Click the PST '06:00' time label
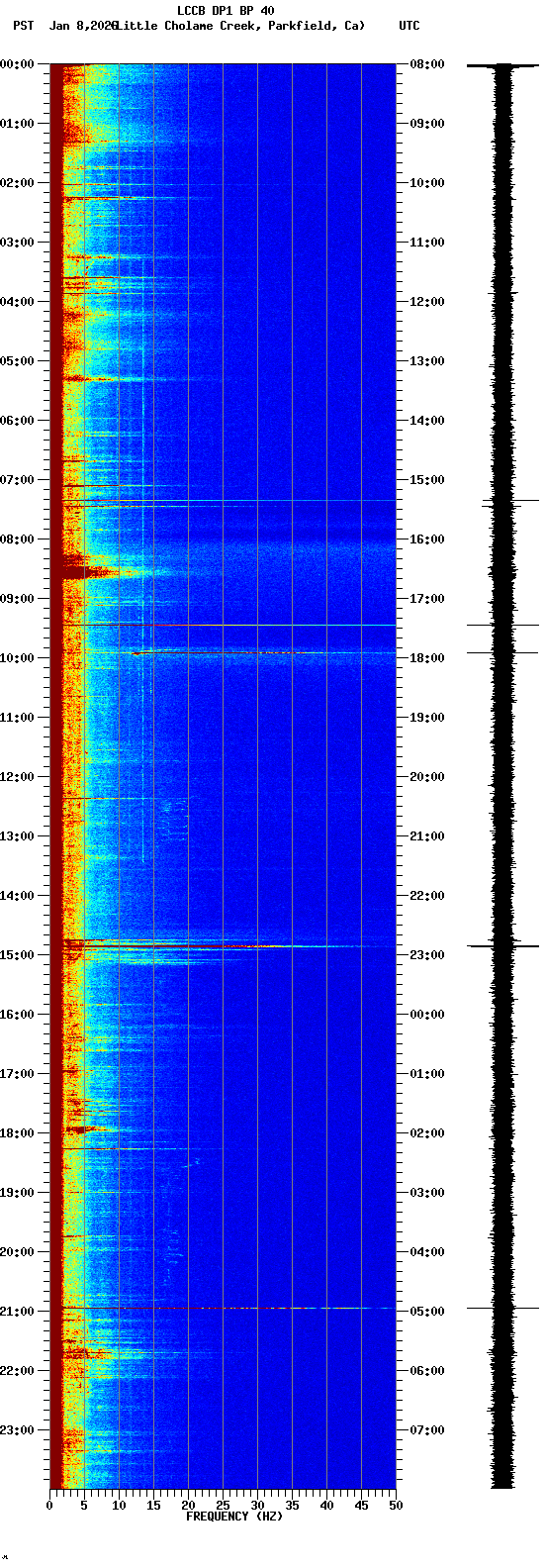The height and width of the screenshot is (1568, 546). pyautogui.click(x=17, y=421)
